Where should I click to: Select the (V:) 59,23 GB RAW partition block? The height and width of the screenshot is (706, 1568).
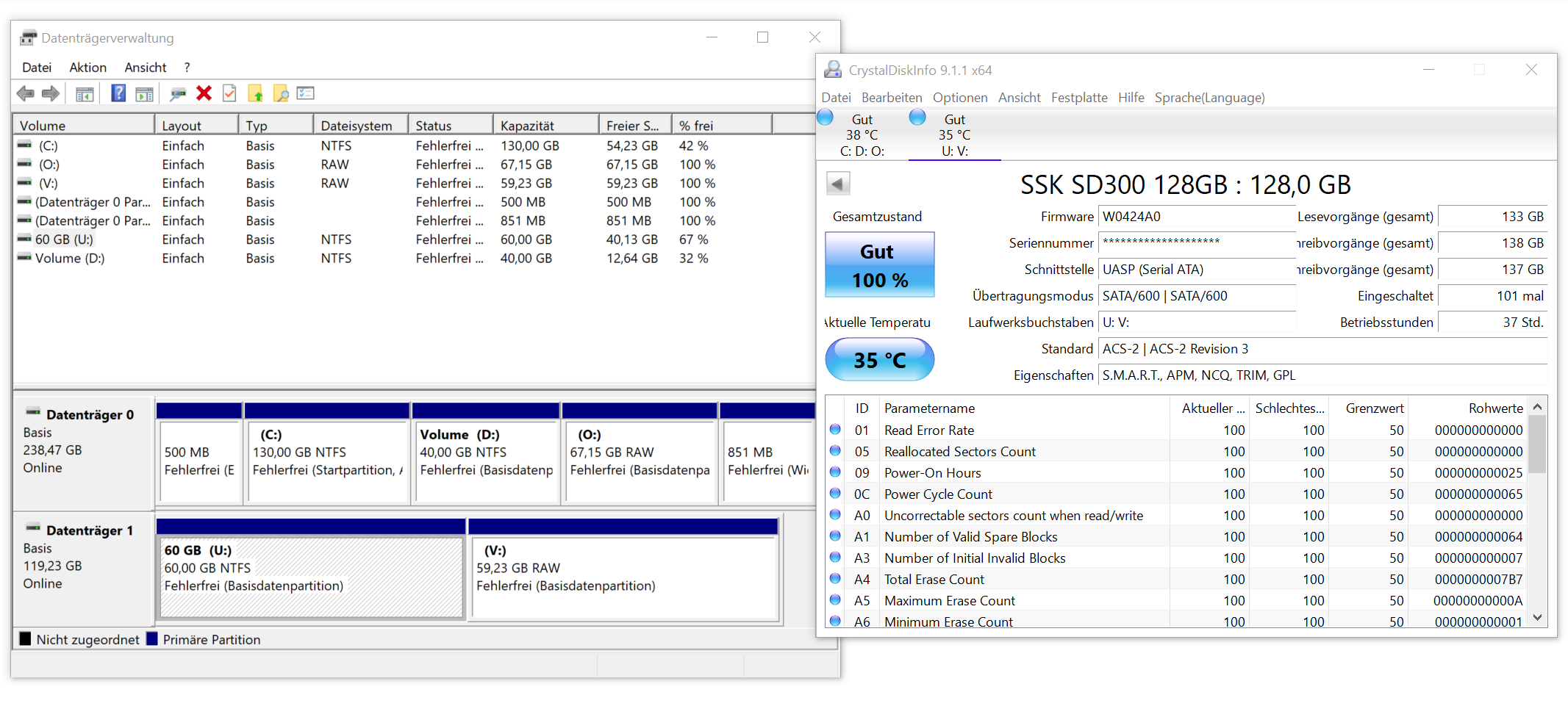[x=623, y=577]
